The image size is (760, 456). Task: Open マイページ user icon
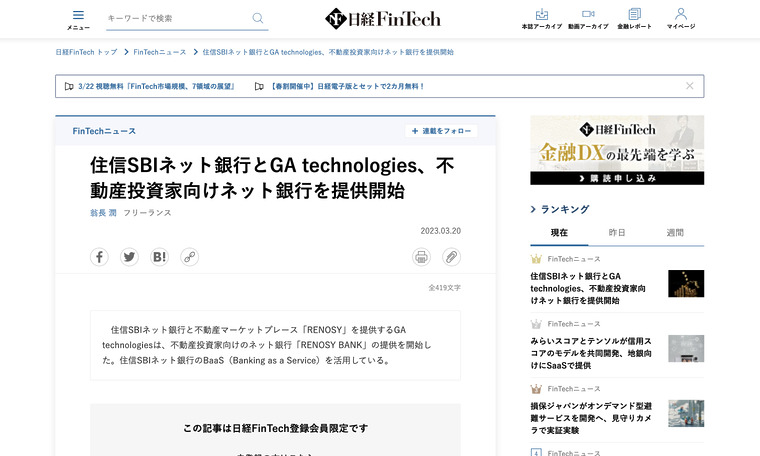pos(681,18)
